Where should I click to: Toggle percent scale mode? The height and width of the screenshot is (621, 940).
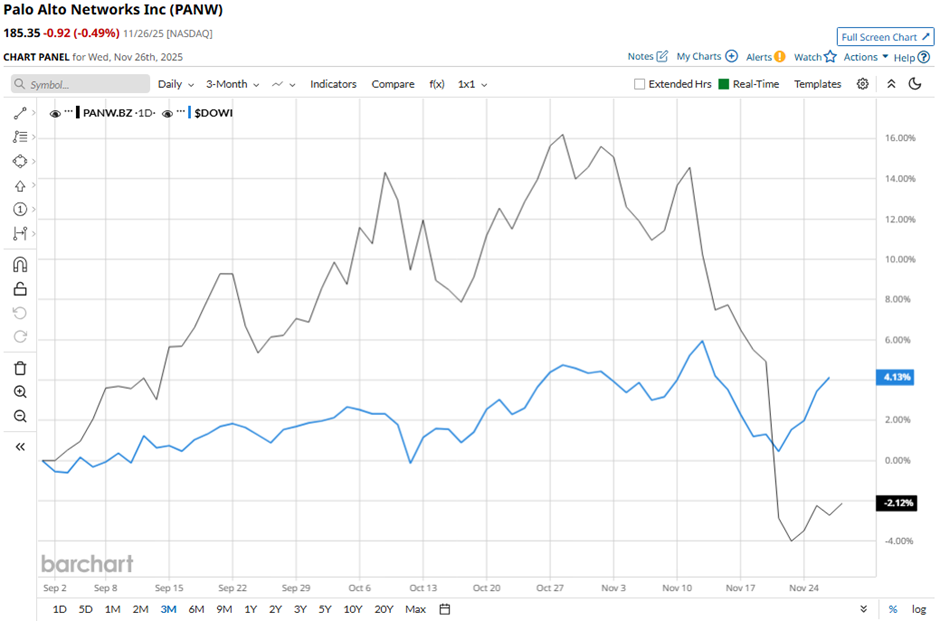coord(893,609)
